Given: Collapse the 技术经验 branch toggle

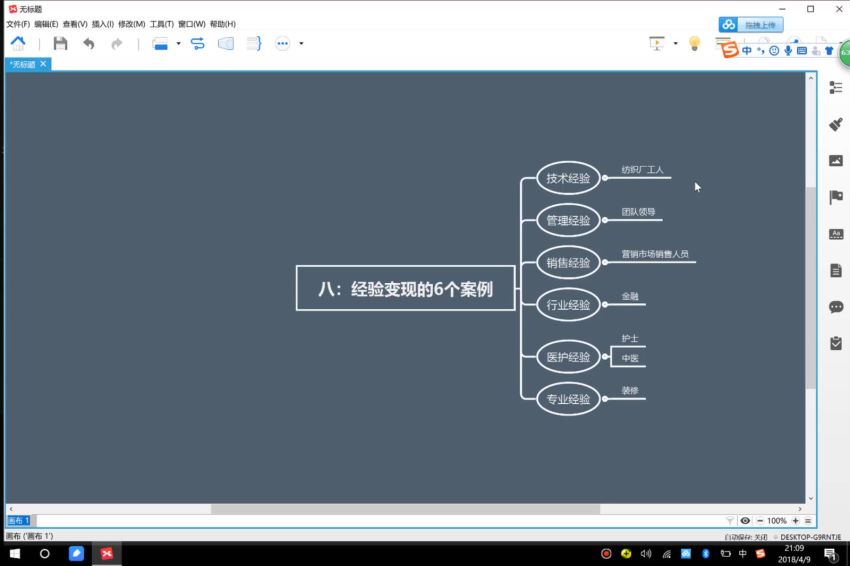Looking at the screenshot, I should [605, 178].
